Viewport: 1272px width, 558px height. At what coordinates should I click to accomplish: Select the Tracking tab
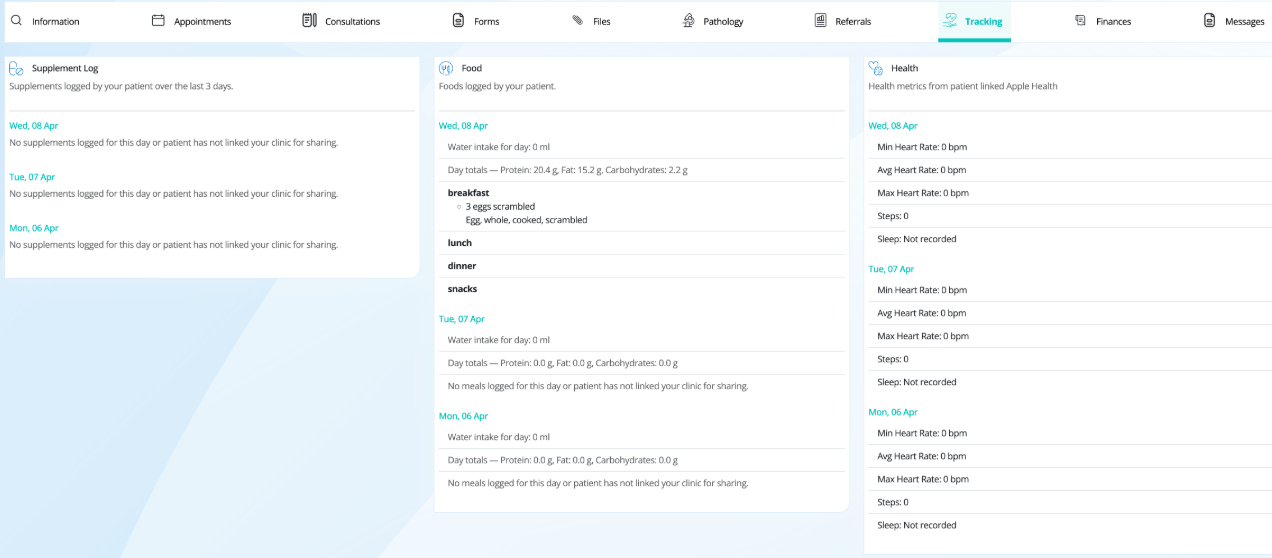coord(974,21)
